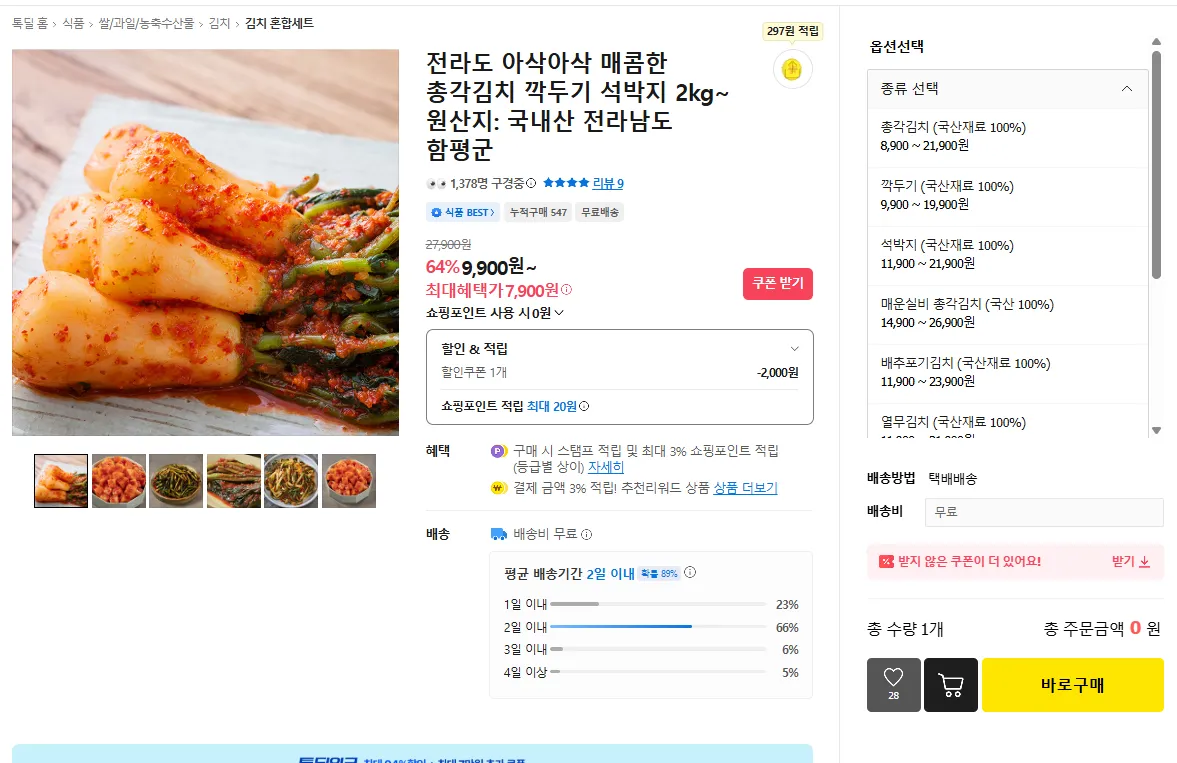The image size is (1177, 763).
Task: Open the 리뷰 9 link
Action: coord(608,183)
